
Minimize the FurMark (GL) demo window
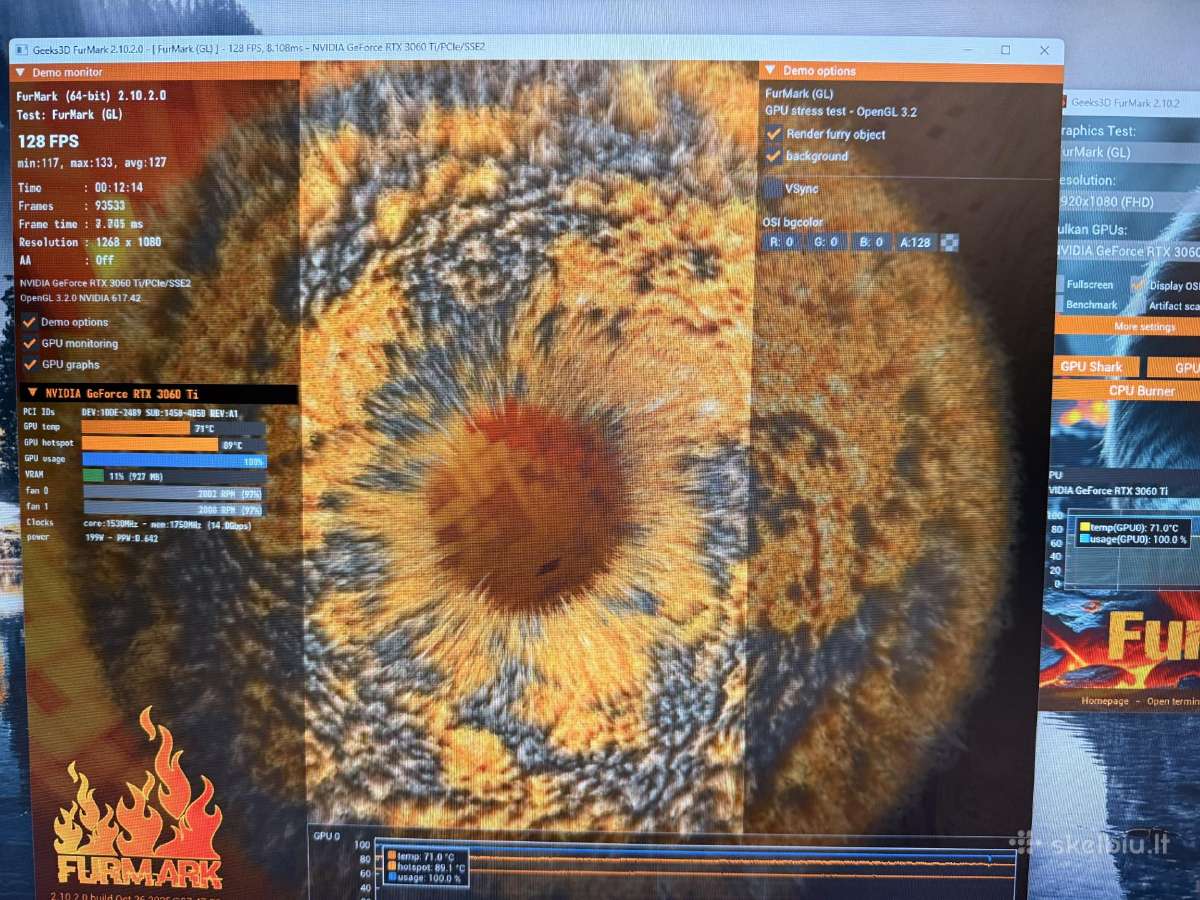pos(966,49)
